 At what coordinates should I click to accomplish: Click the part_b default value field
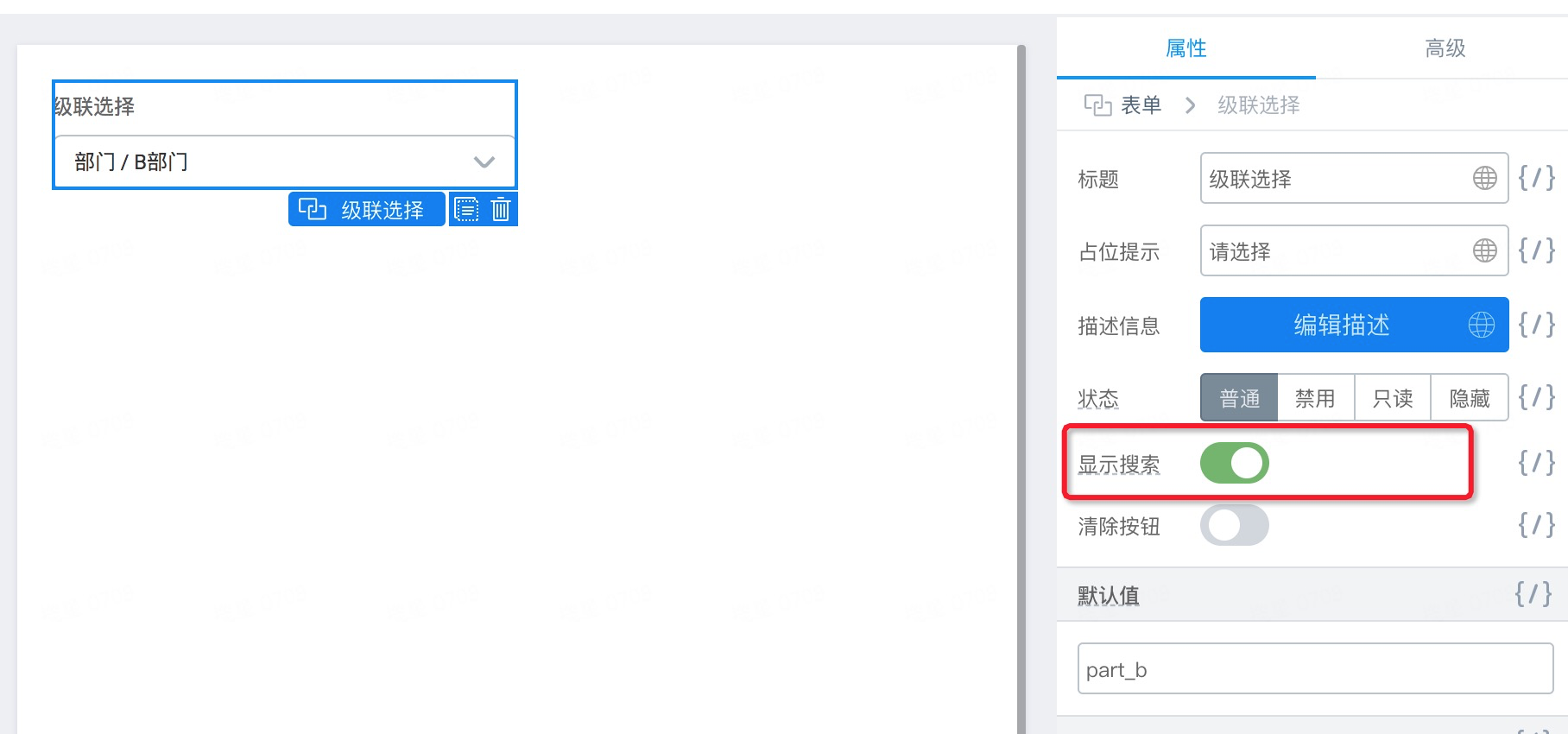(1315, 668)
